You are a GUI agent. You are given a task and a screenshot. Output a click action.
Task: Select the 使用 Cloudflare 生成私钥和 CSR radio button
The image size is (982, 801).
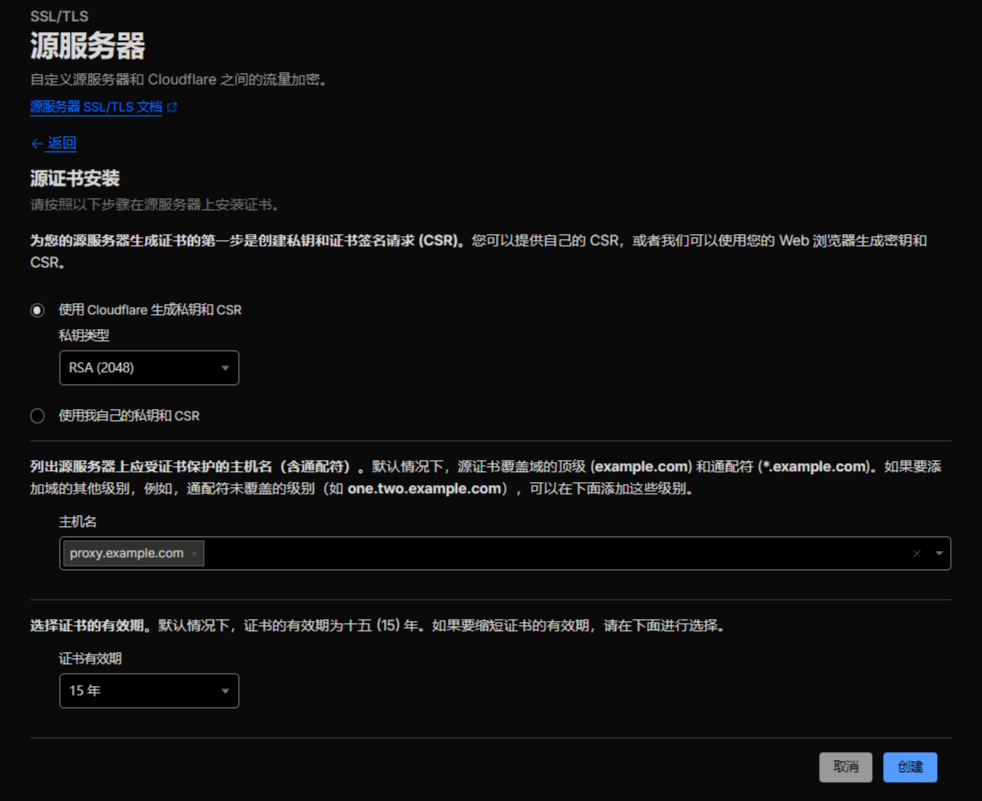[x=37, y=311]
